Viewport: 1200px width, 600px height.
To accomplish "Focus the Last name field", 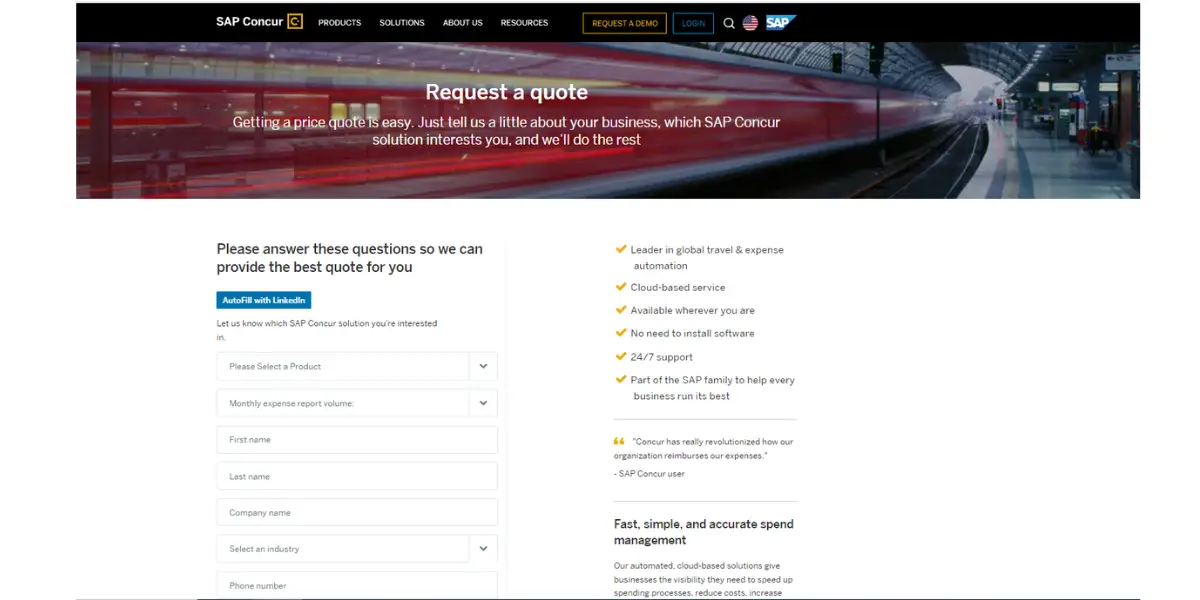I will [357, 476].
